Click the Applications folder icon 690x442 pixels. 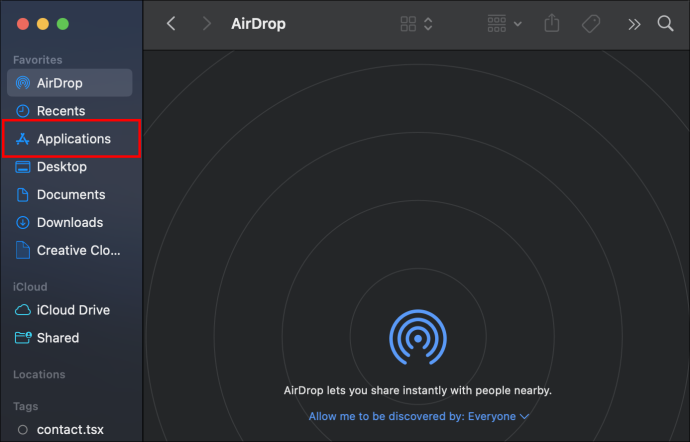pos(22,139)
